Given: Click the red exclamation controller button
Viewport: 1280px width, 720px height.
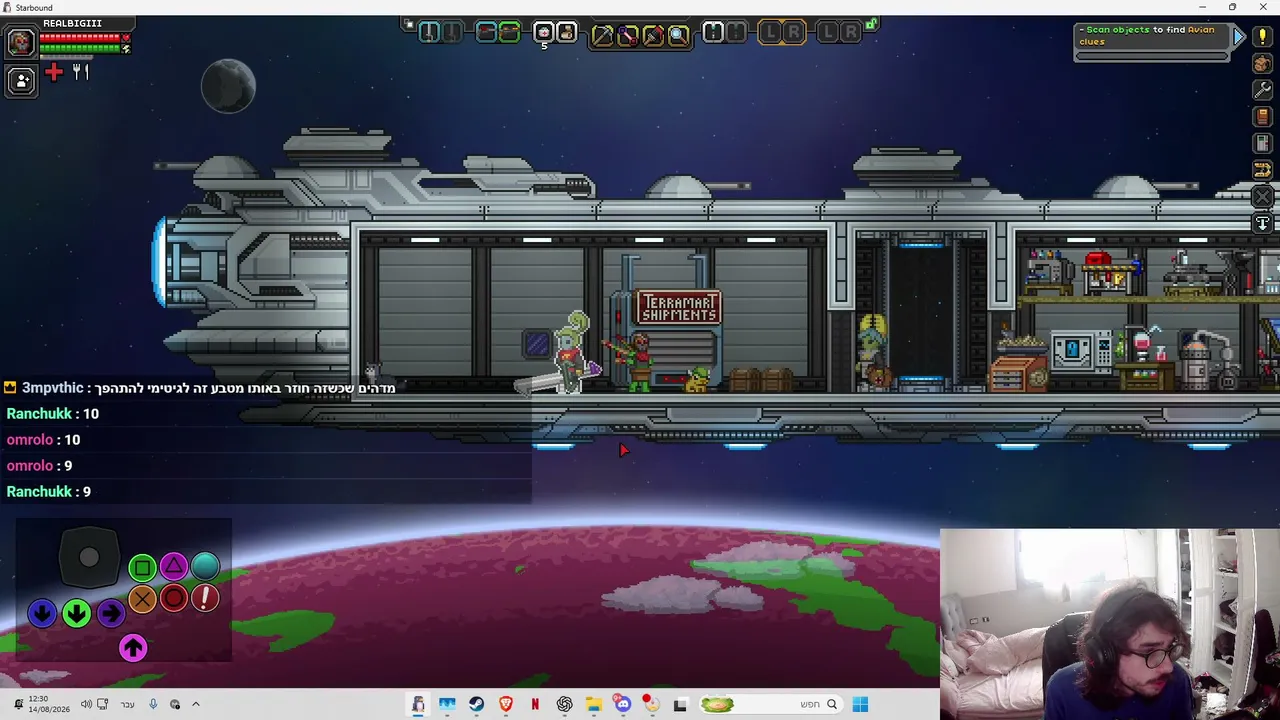Looking at the screenshot, I should tap(205, 598).
